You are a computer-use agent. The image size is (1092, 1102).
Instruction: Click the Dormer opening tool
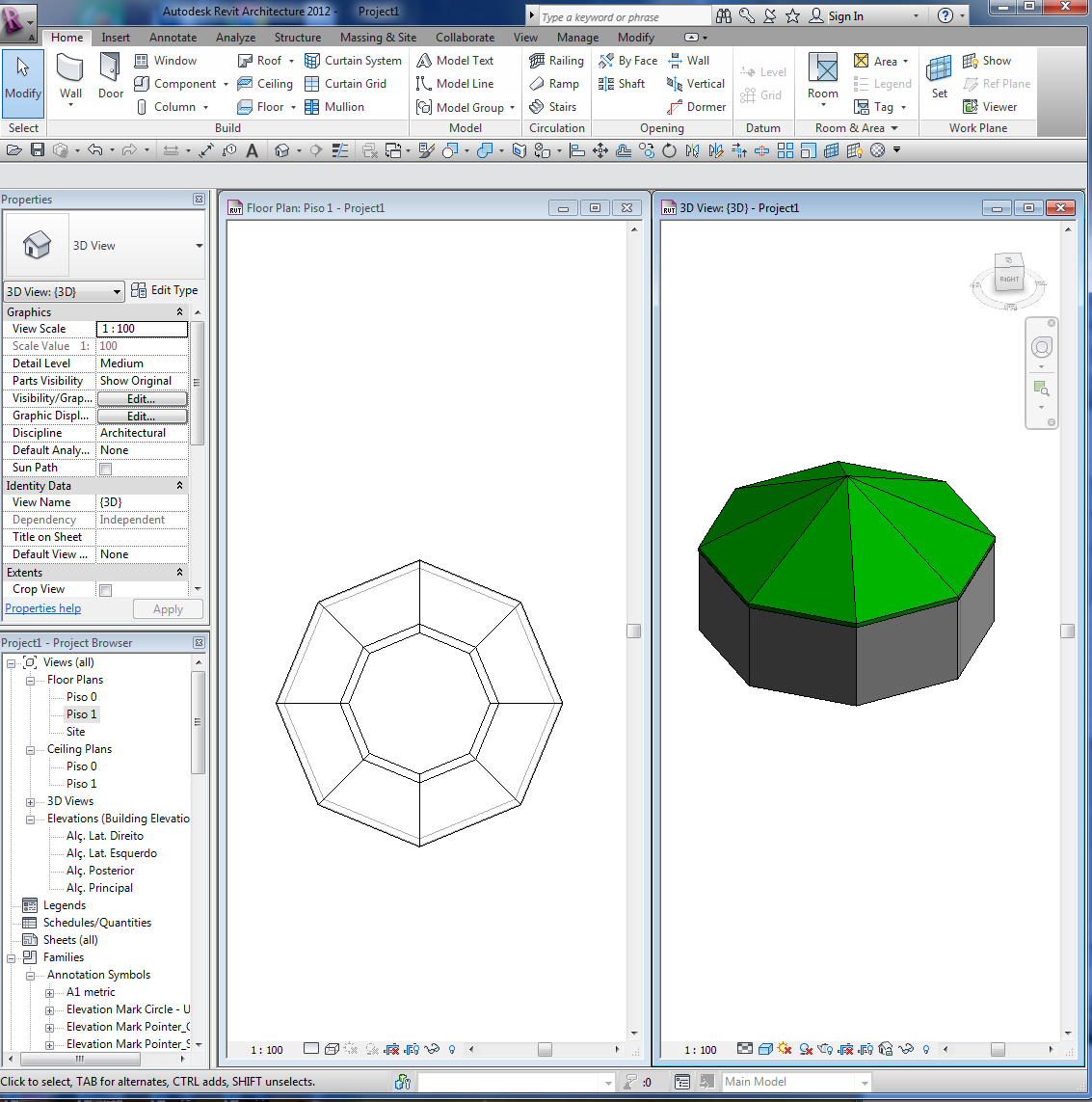coord(696,107)
